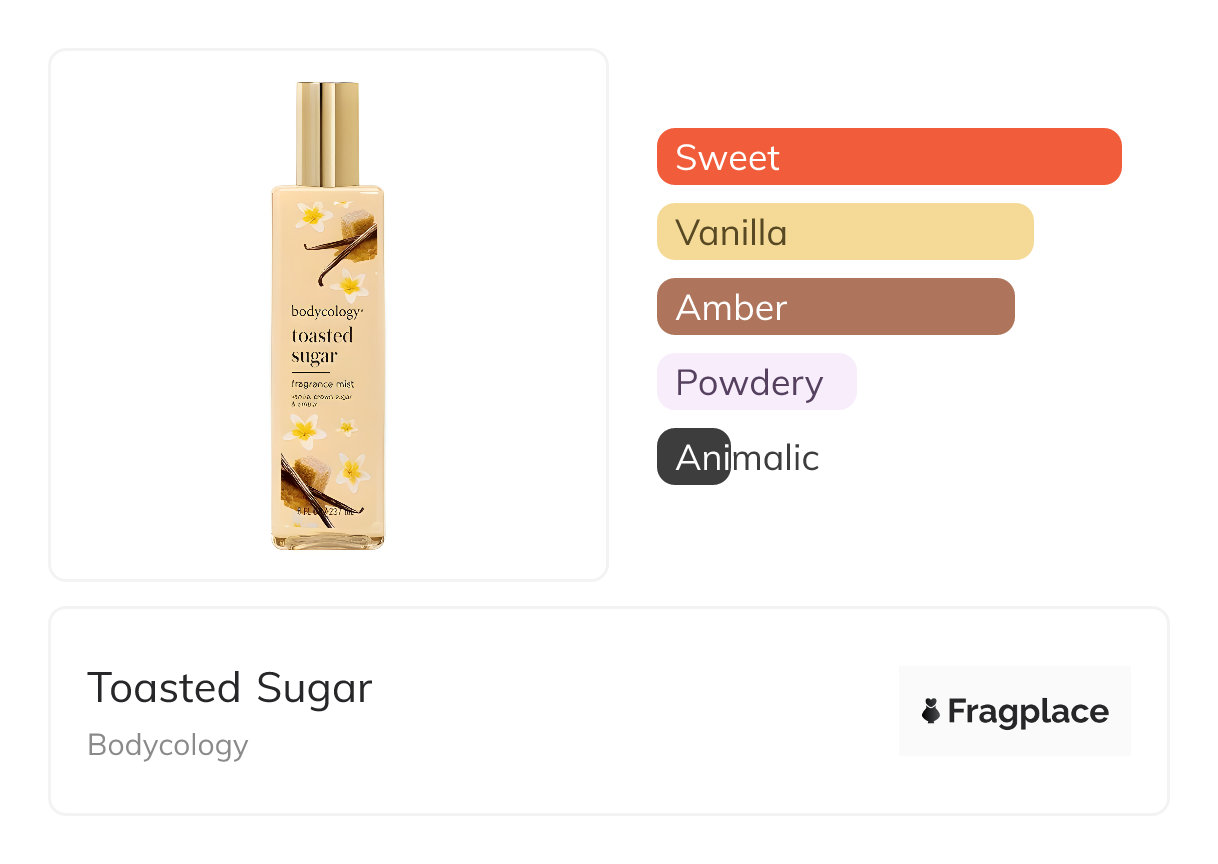Click the 'Sweet' label text
Screen dimensions: 1218x864
point(727,157)
